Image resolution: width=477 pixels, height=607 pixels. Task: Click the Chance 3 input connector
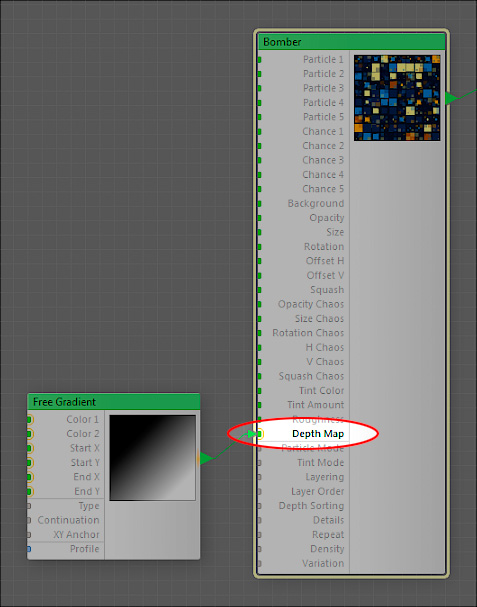(x=259, y=160)
